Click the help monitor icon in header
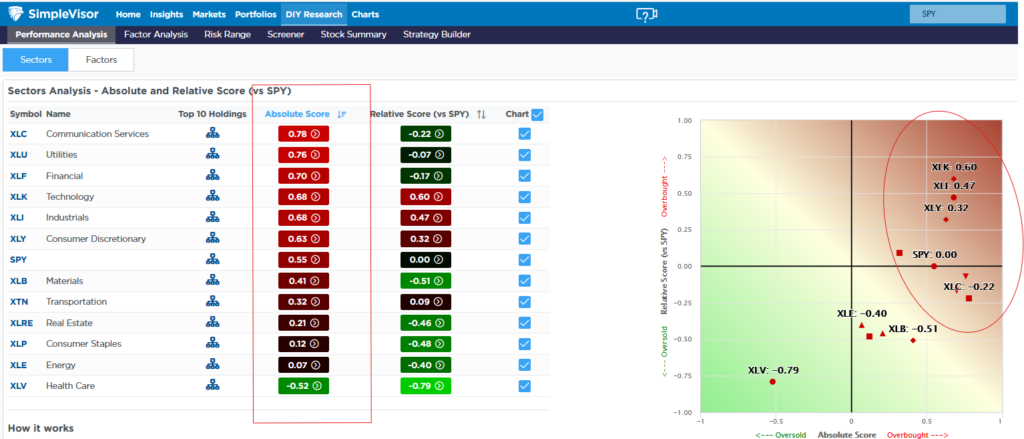The width and height of the screenshot is (1024, 439). coord(647,15)
